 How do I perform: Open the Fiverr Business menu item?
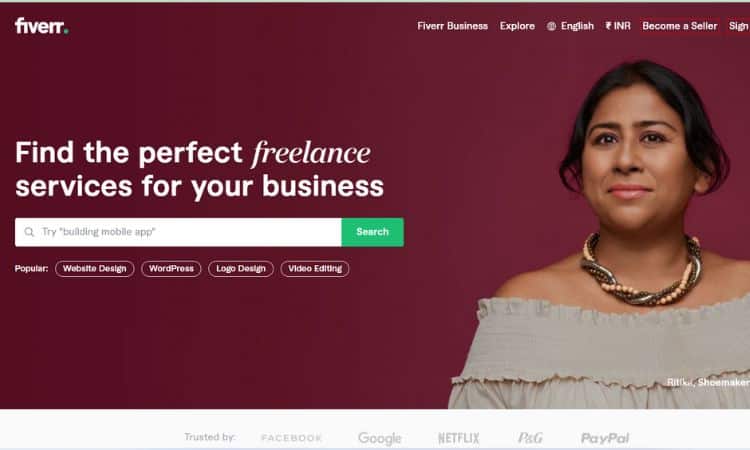pyautogui.click(x=452, y=26)
